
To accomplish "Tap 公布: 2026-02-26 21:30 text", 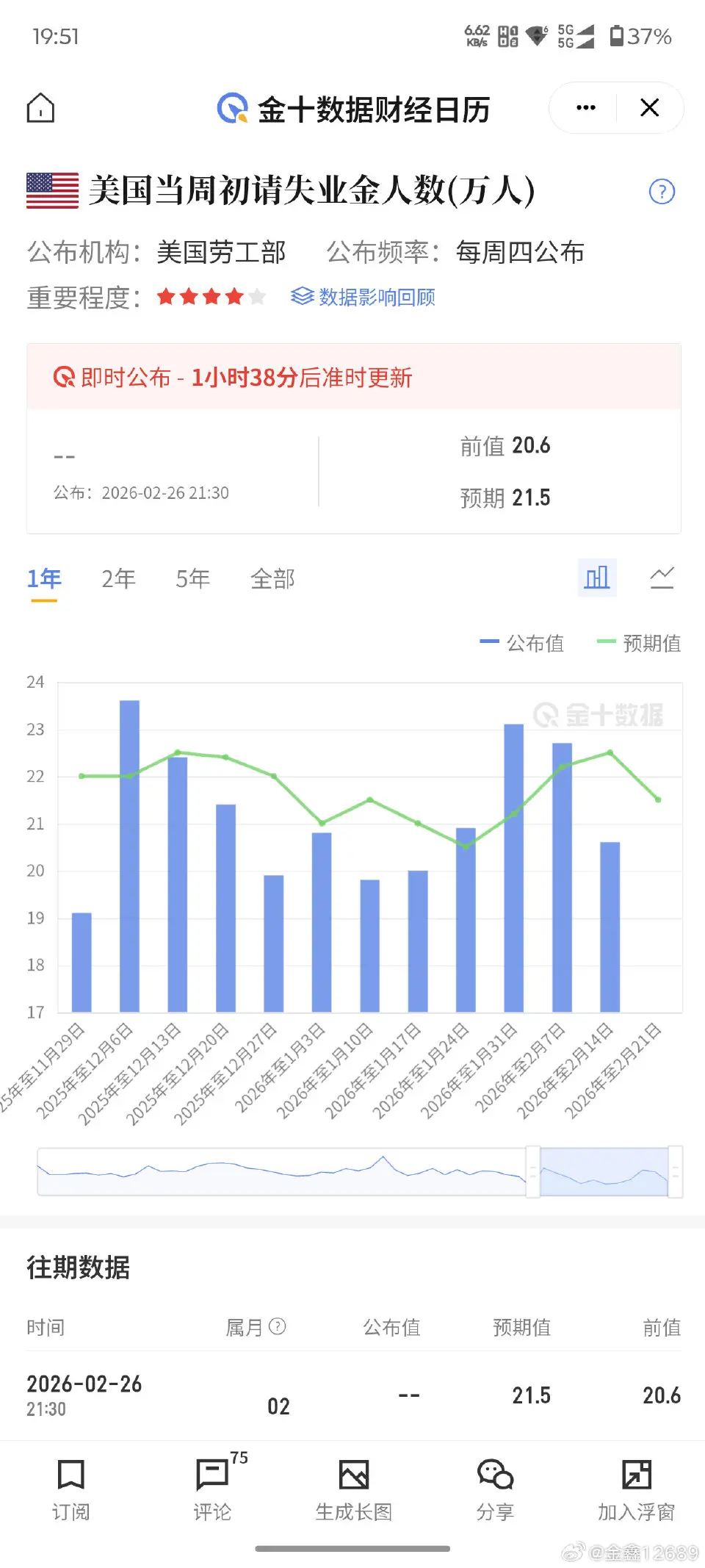I will [141, 492].
